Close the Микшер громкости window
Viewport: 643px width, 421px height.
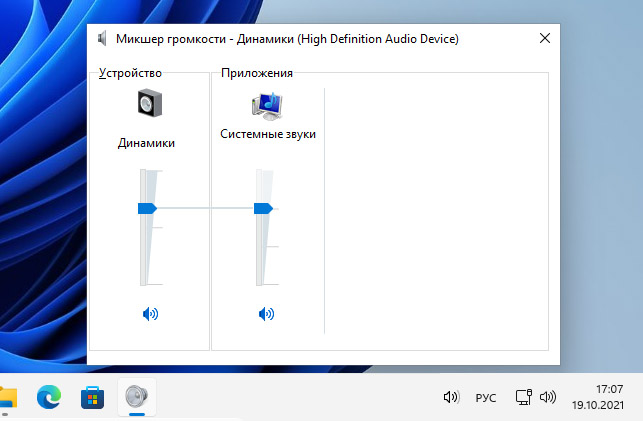(x=545, y=39)
